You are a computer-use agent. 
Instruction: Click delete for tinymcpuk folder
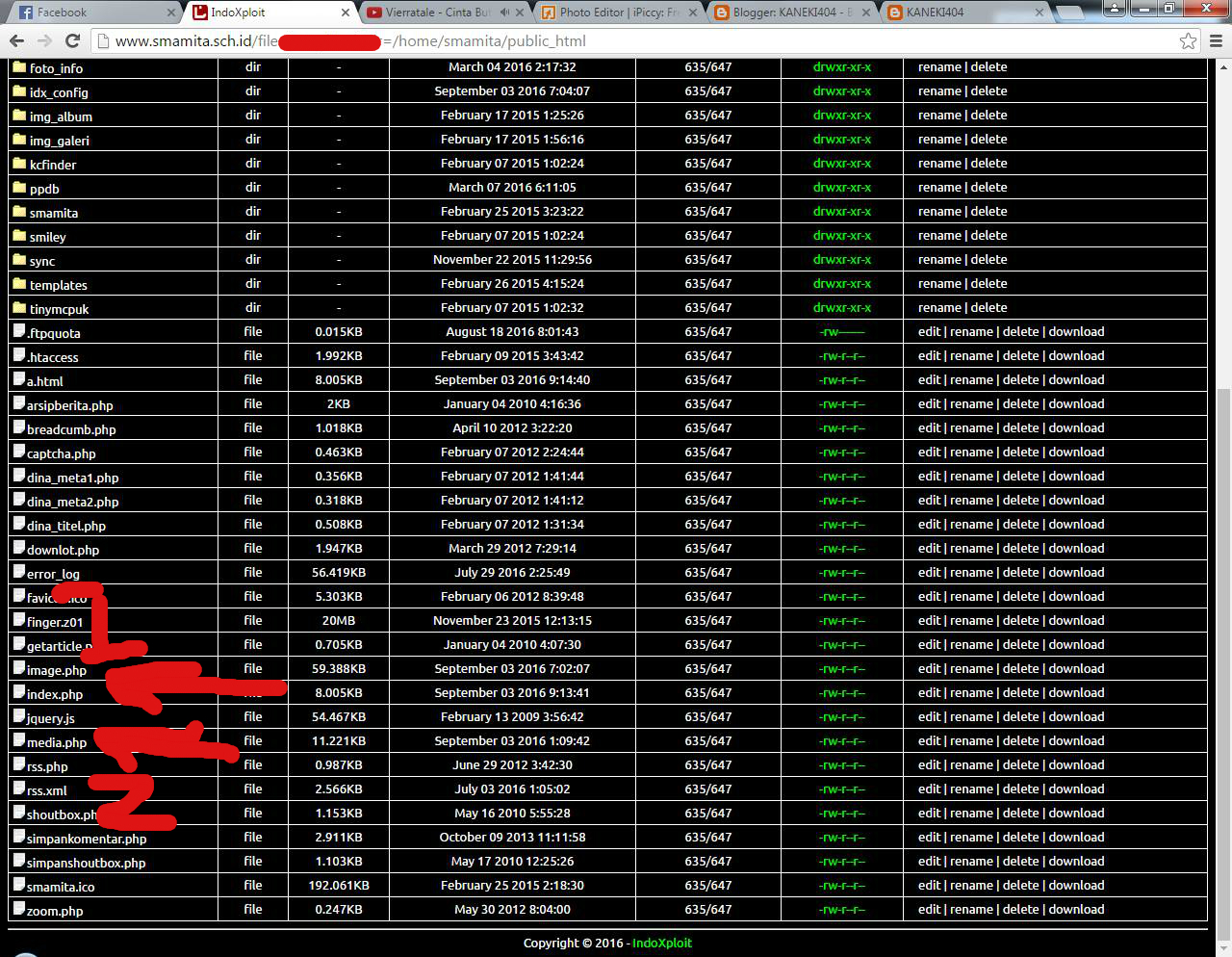click(x=989, y=307)
